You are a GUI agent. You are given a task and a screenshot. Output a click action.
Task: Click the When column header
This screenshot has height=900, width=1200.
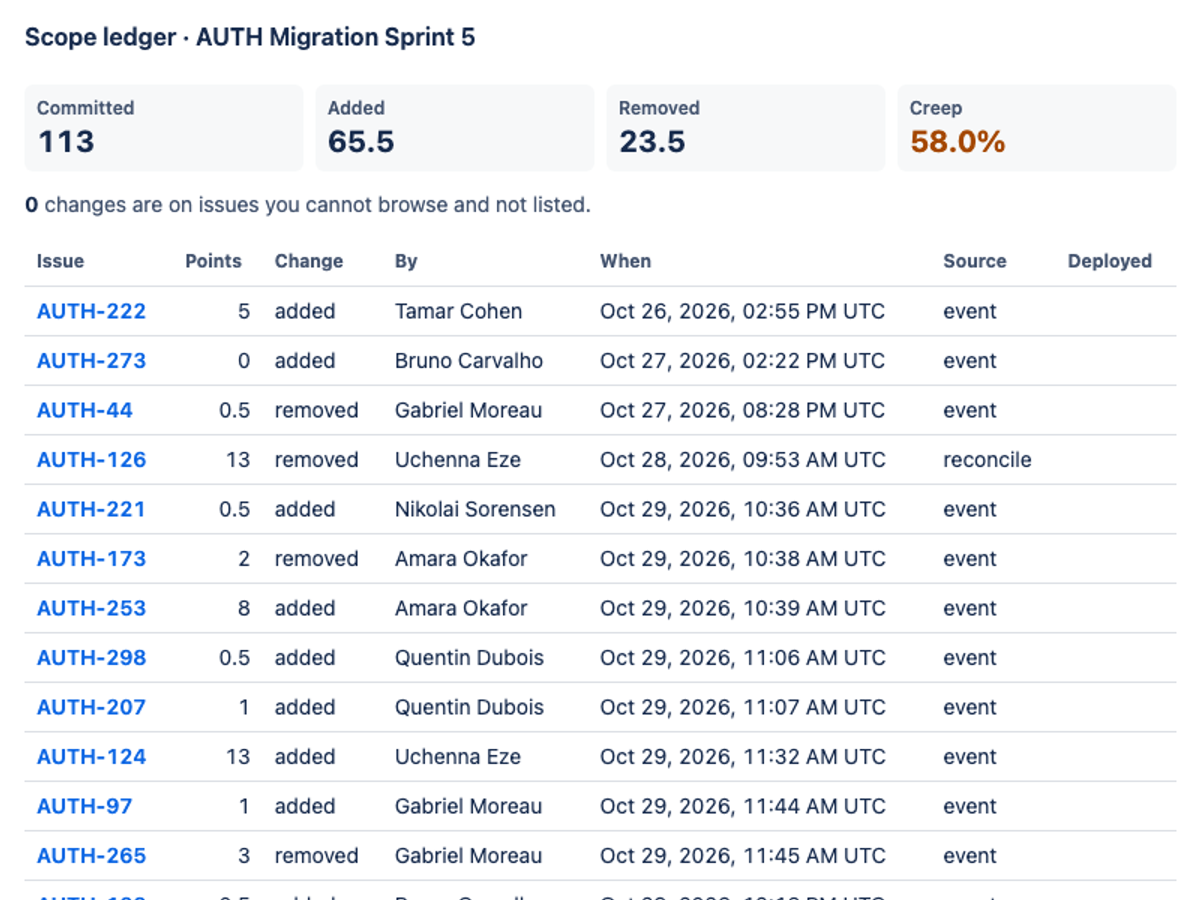point(625,261)
